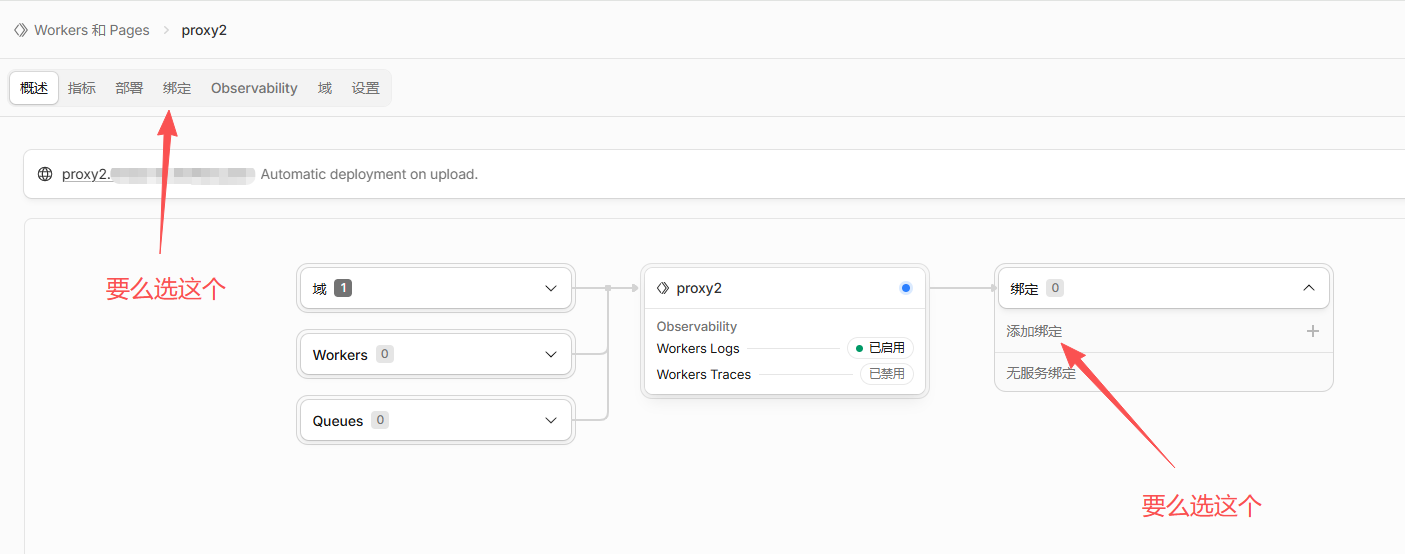This screenshot has height=554, width=1405.
Task: Click the Workers Traces 已禁用 badge
Action: 886,374
